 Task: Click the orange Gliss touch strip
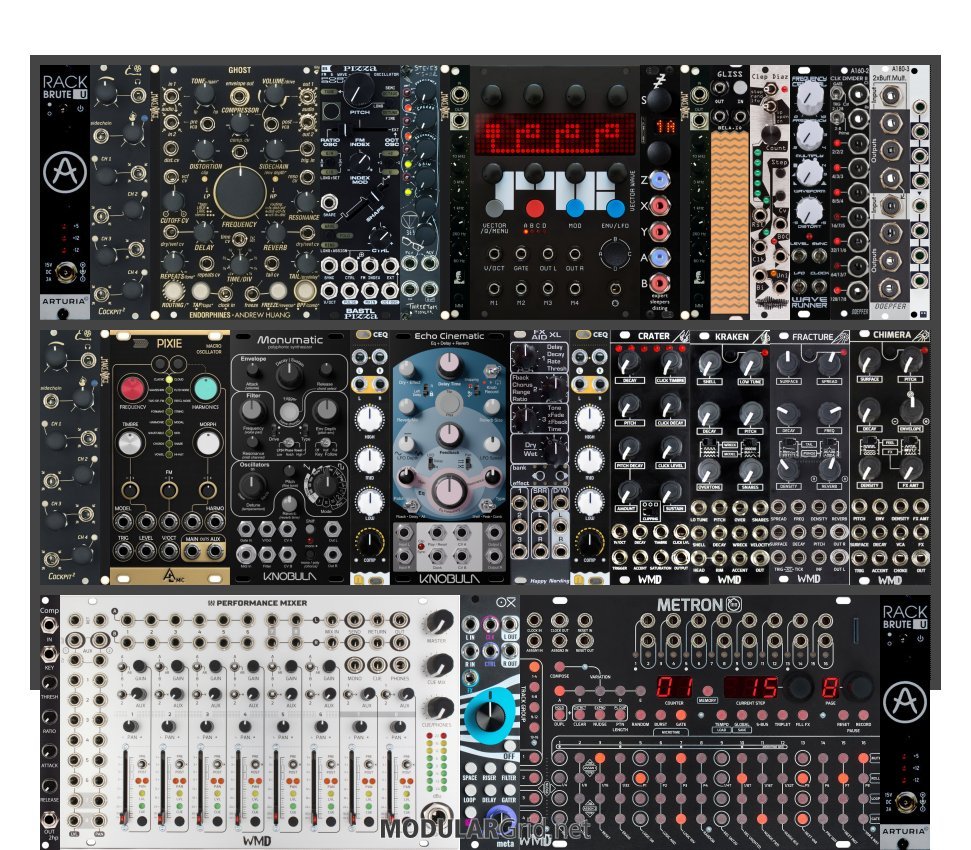(x=729, y=222)
